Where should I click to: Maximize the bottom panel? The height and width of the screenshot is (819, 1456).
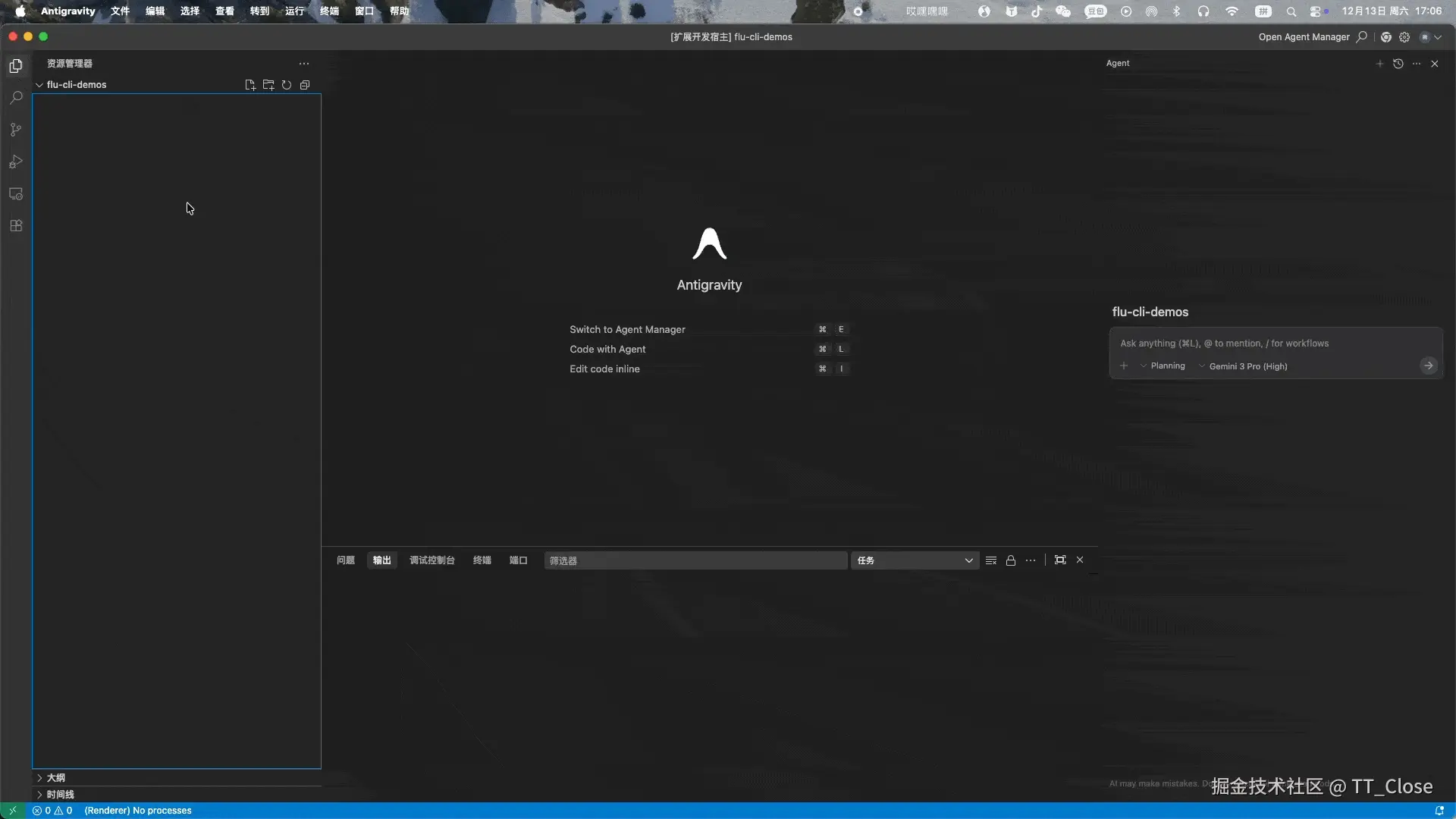click(x=1060, y=560)
